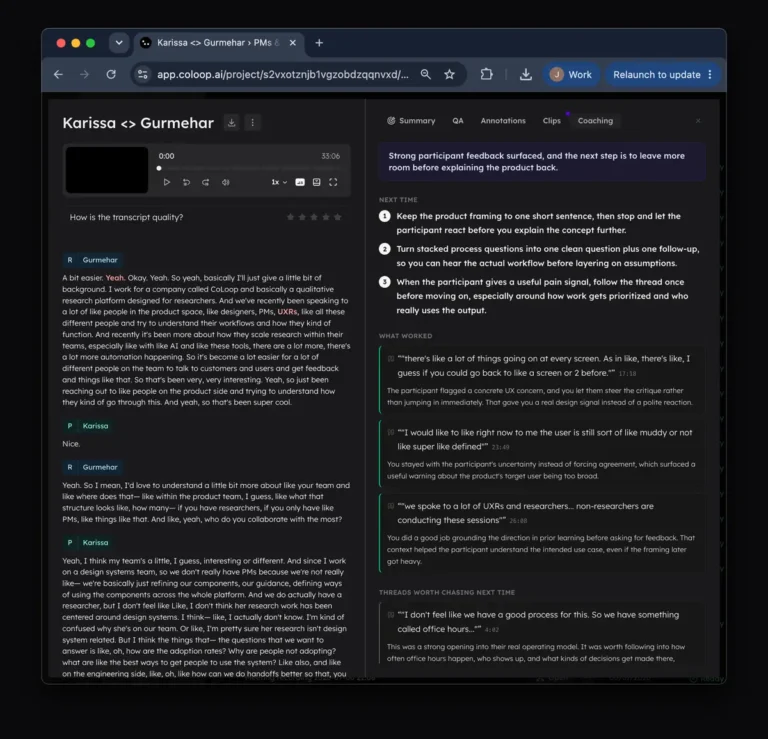Click the Karissa label above "Yeah, I think my team's"
Viewport: 768px width, 739px height.
(x=88, y=543)
